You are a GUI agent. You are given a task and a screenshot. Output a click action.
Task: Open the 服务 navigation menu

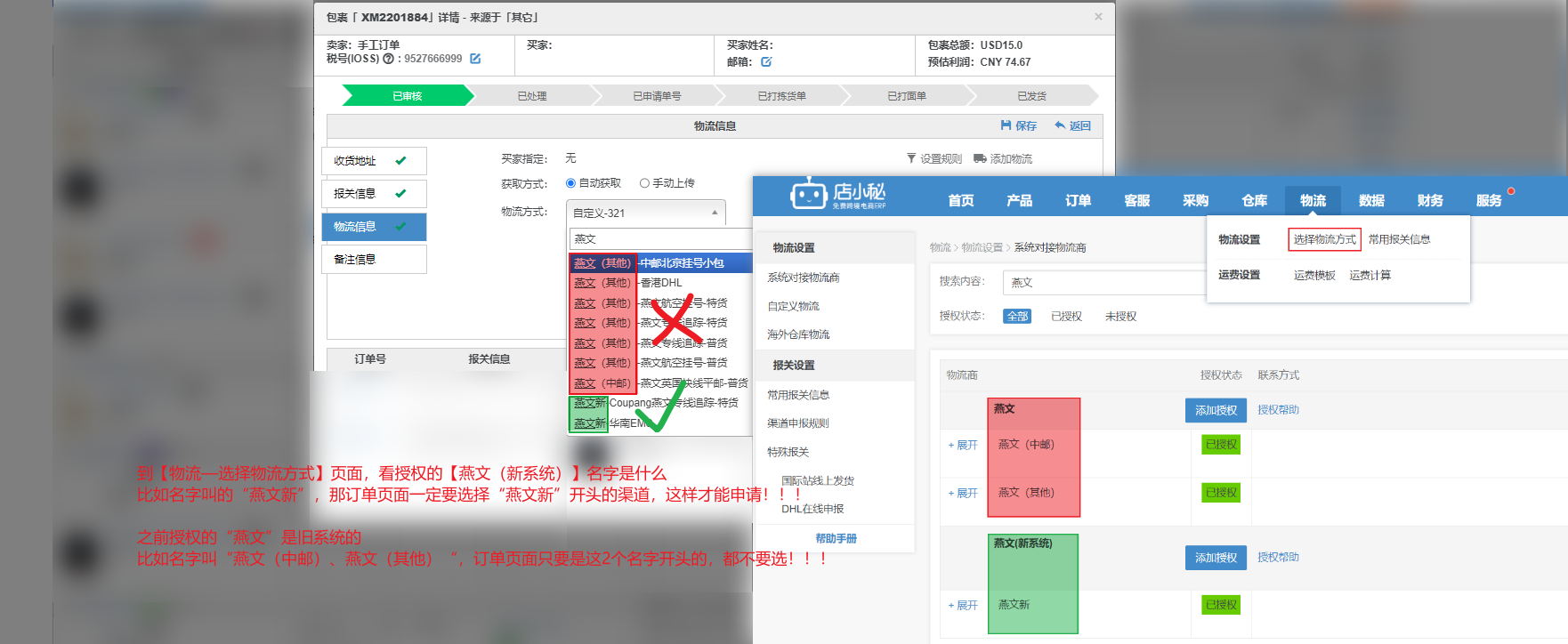coord(1490,200)
